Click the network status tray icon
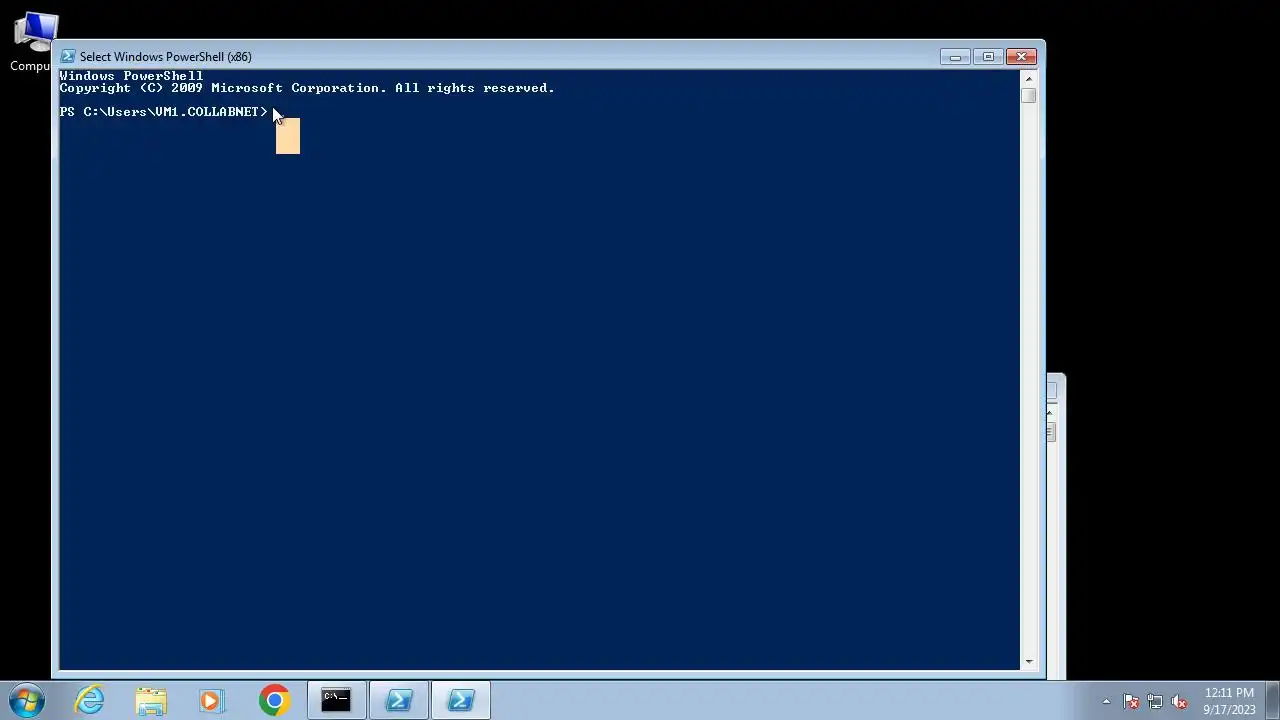The height and width of the screenshot is (720, 1280). coord(1155,701)
